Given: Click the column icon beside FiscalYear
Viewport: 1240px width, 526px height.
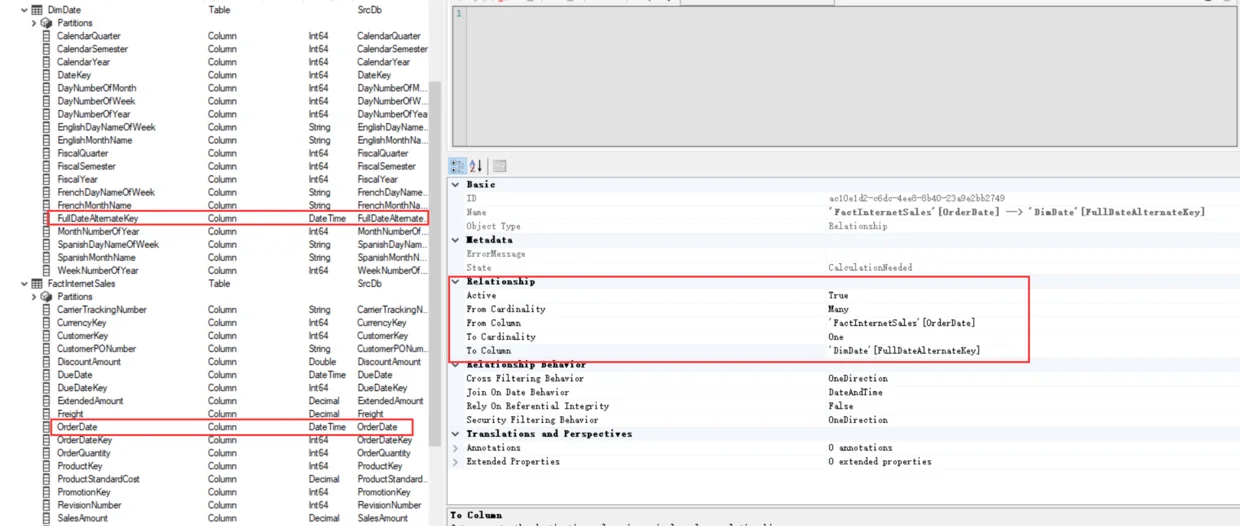Looking at the screenshot, I should [46, 179].
